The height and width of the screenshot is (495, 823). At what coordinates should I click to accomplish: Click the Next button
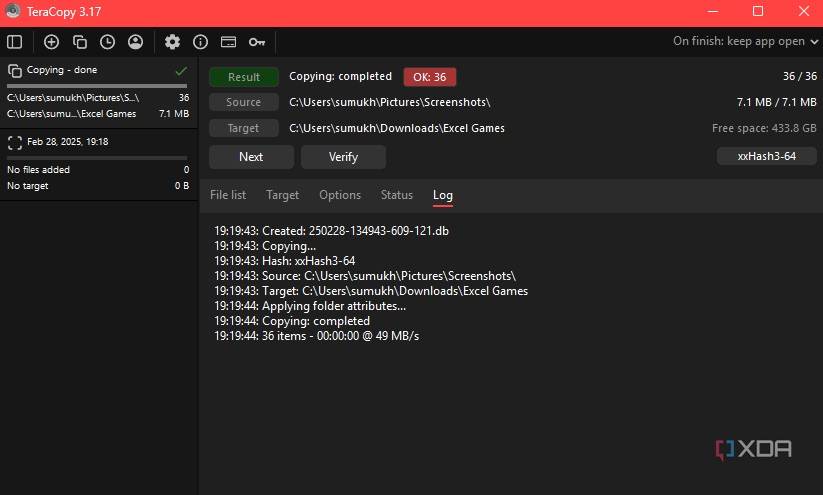coord(251,157)
